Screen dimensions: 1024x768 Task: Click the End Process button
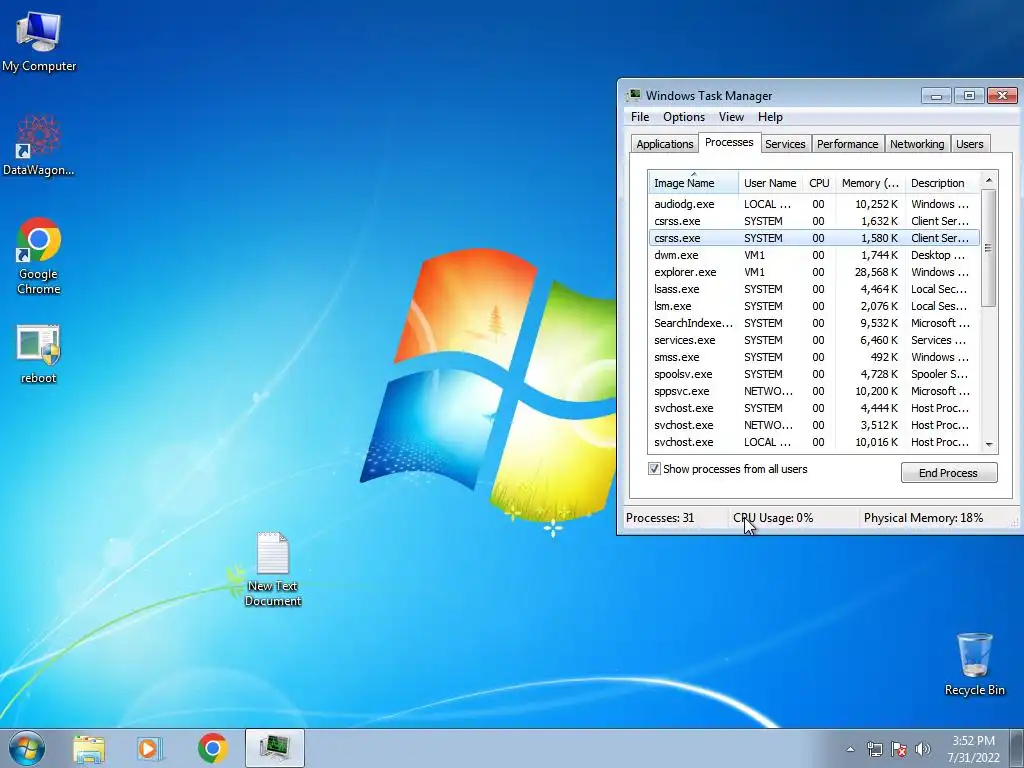pos(949,473)
